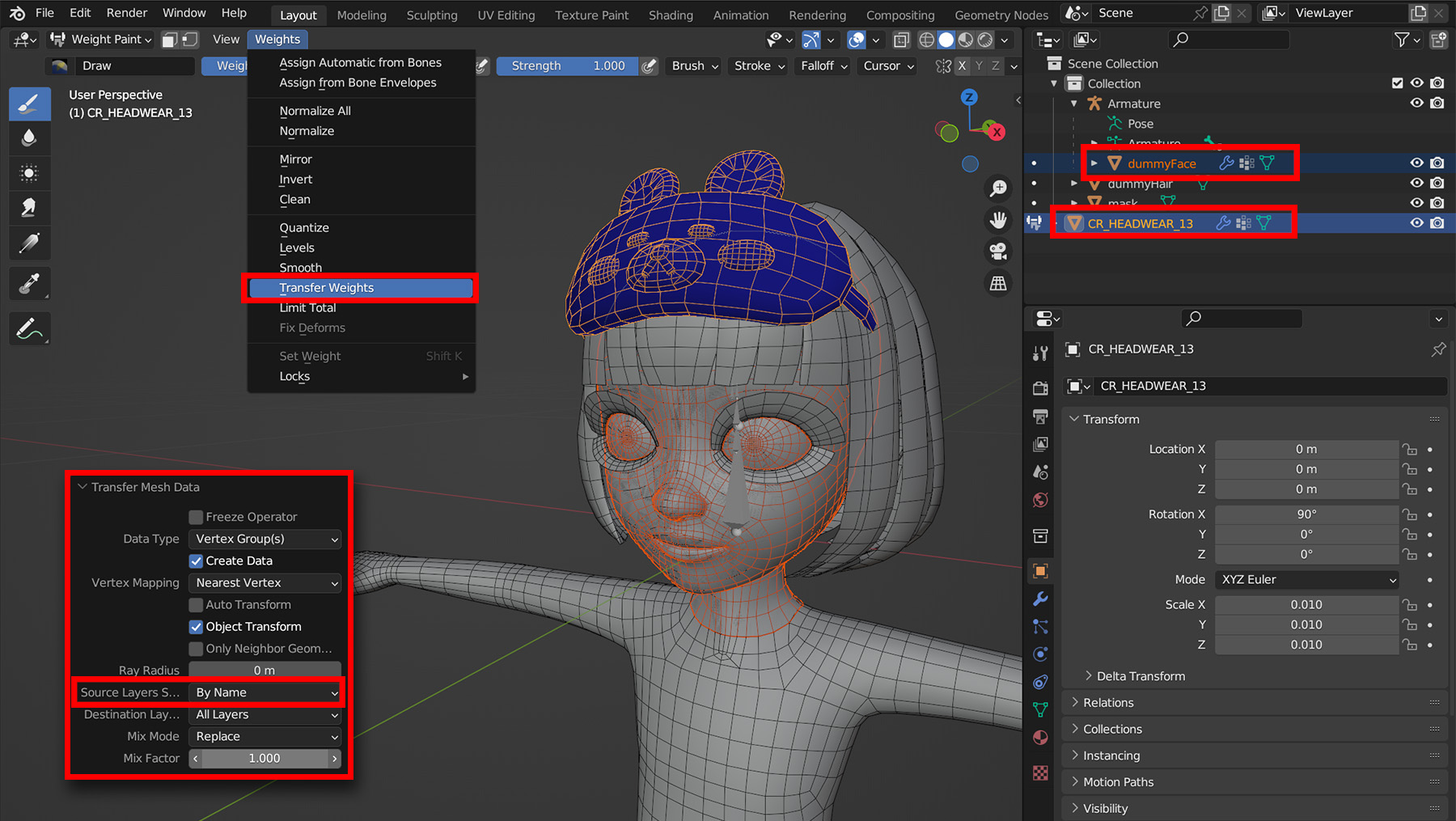
Task: Hide CR_HEADWEAR_13 with its eye icon
Action: pyautogui.click(x=1416, y=223)
